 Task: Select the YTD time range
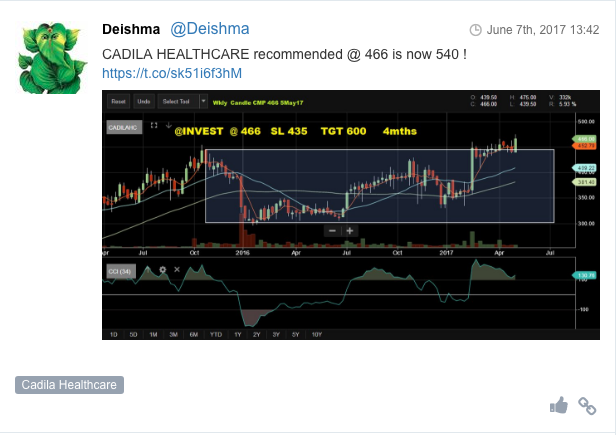point(216,334)
